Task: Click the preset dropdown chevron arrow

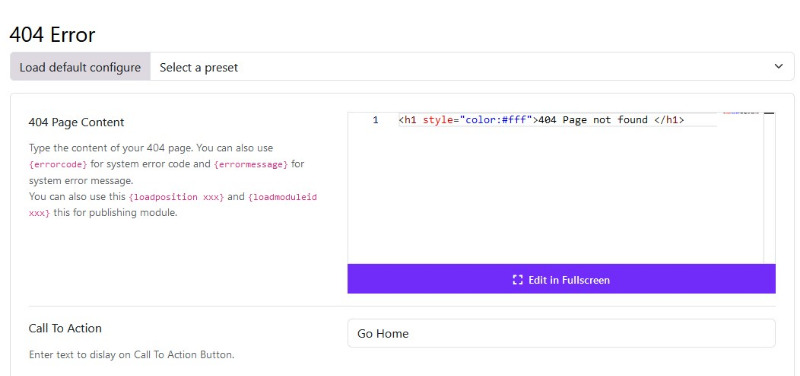Action: click(779, 66)
